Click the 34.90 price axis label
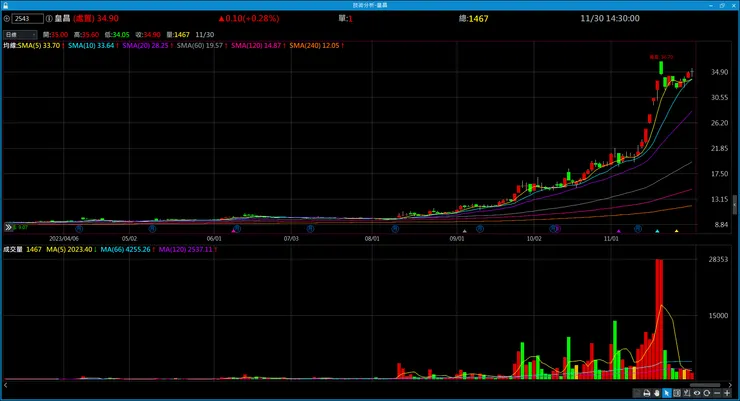The width and height of the screenshot is (740, 401). click(719, 72)
